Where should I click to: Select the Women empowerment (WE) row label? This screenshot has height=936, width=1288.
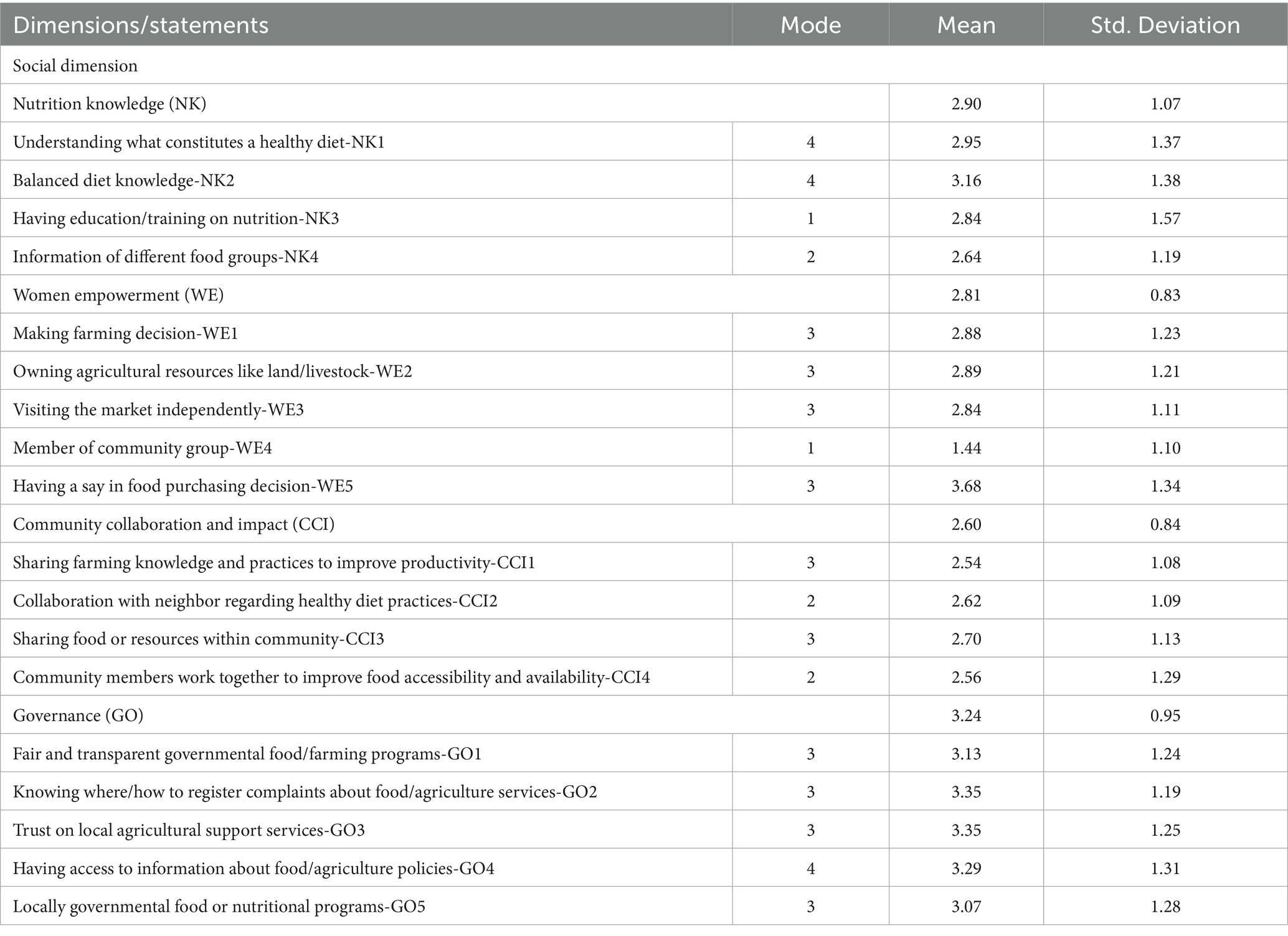[118, 295]
